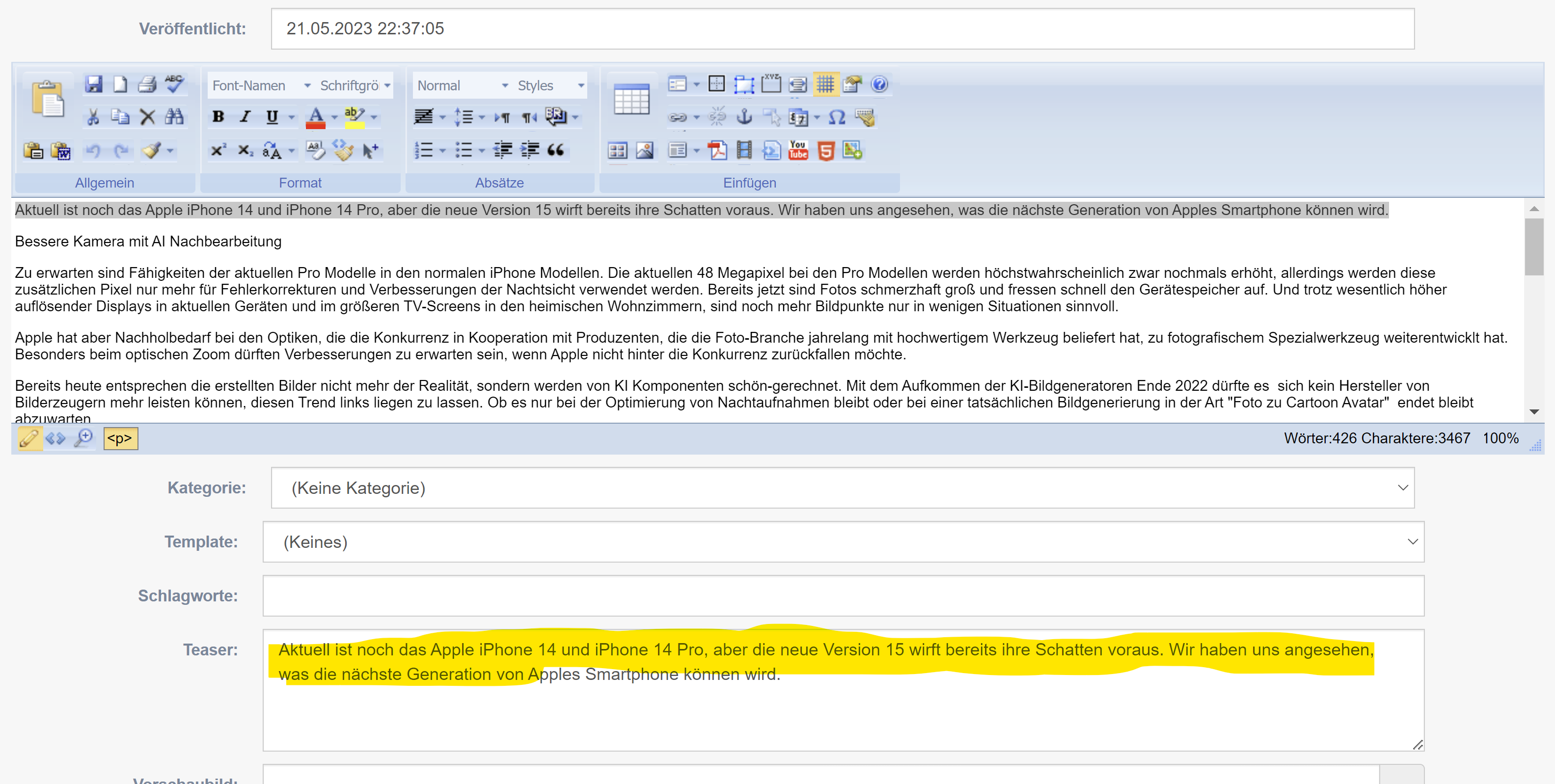Click the film strip media icon
This screenshot has height=784, width=1555.
point(744,150)
